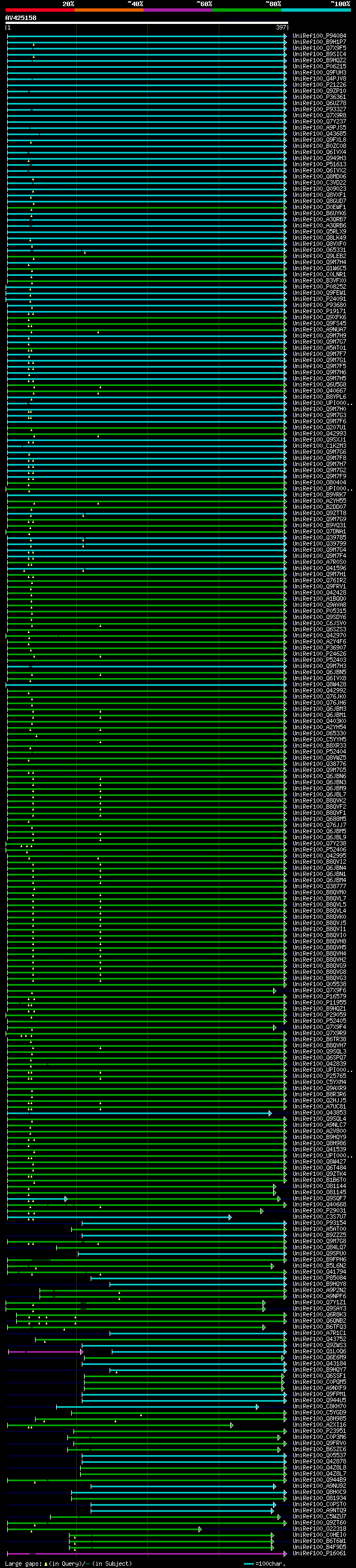The width and height of the screenshot is (356, 1568).
Task: Select the UniRef100_P08252 label
Action: pos(319,286)
